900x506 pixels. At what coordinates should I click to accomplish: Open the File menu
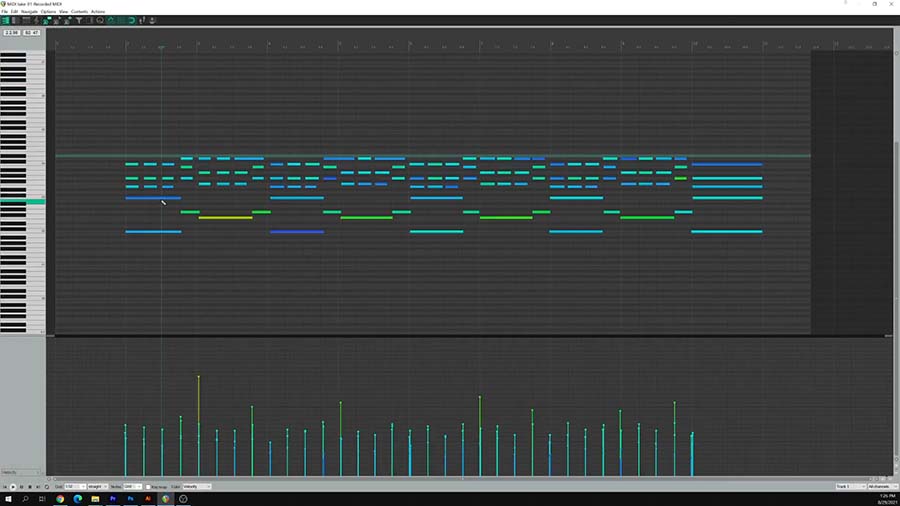coord(5,11)
